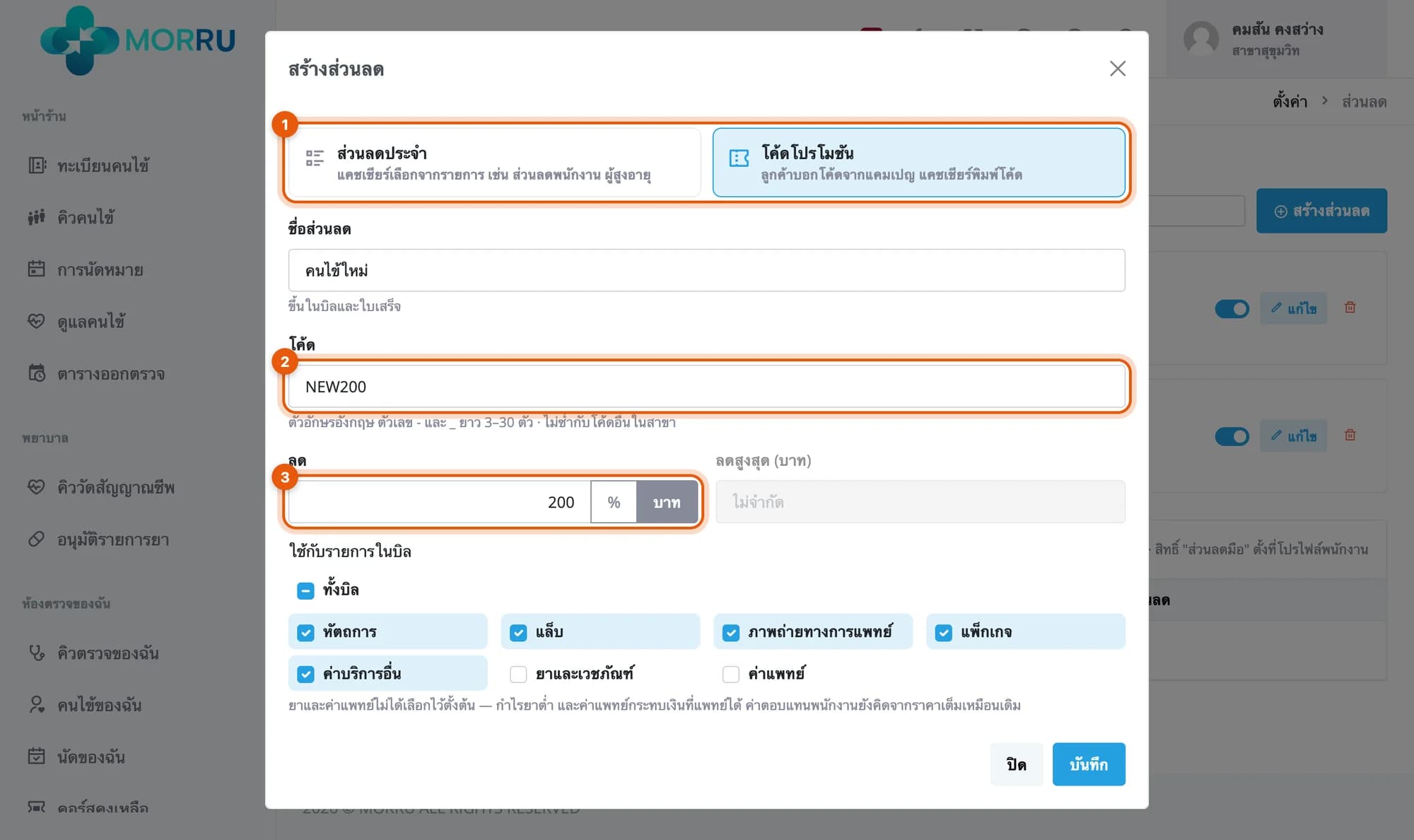
Task: Open การนัดหมาย calendar icon in sidebar
Action: coord(37,269)
